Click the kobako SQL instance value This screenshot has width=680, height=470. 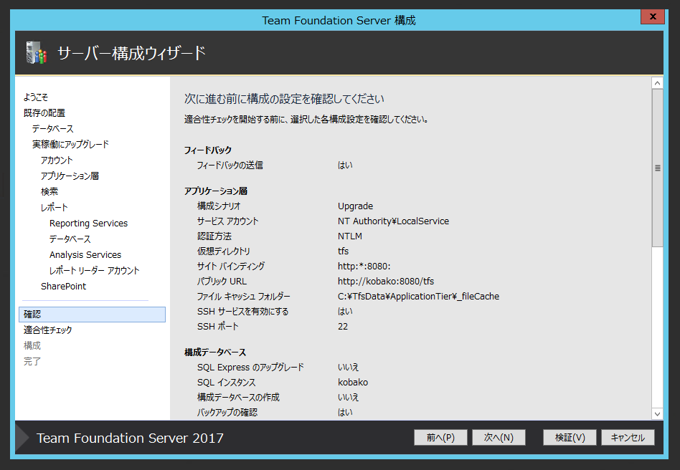tap(353, 382)
